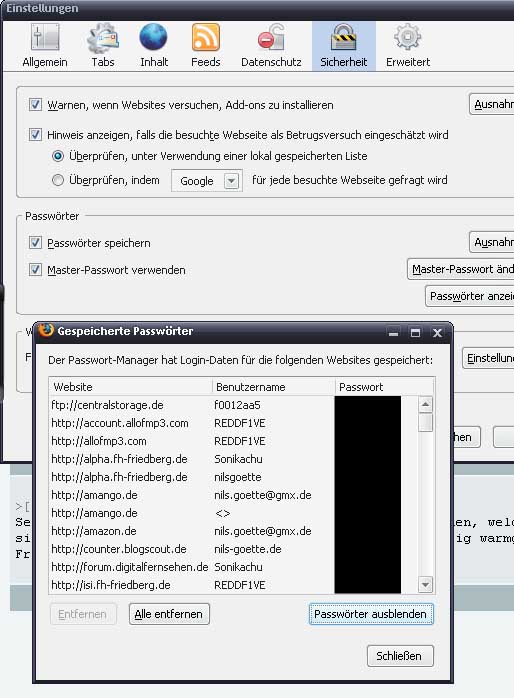Click Schließen button
This screenshot has width=514, height=698.
(399, 656)
